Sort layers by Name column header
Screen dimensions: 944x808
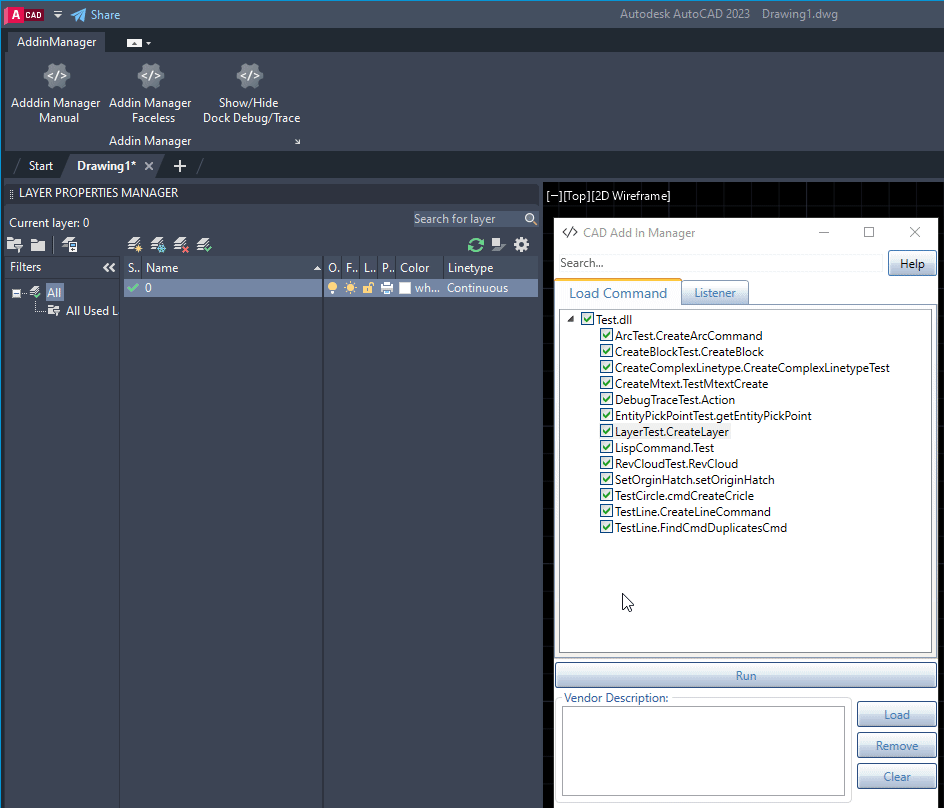232,268
